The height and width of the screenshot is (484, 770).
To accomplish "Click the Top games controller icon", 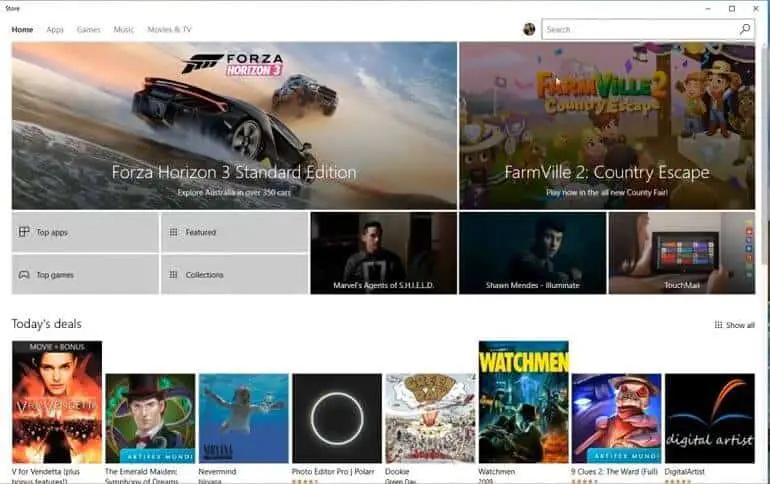I will click(x=24, y=275).
